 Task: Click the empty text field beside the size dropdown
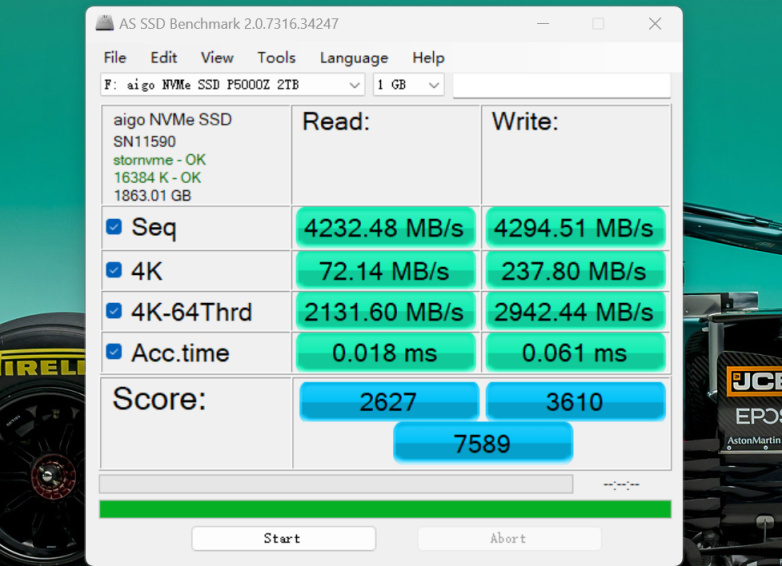[x=562, y=85]
